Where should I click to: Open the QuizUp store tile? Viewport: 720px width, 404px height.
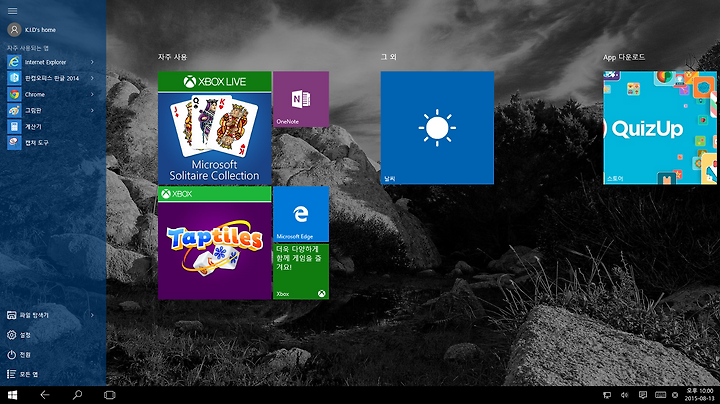(x=660, y=128)
